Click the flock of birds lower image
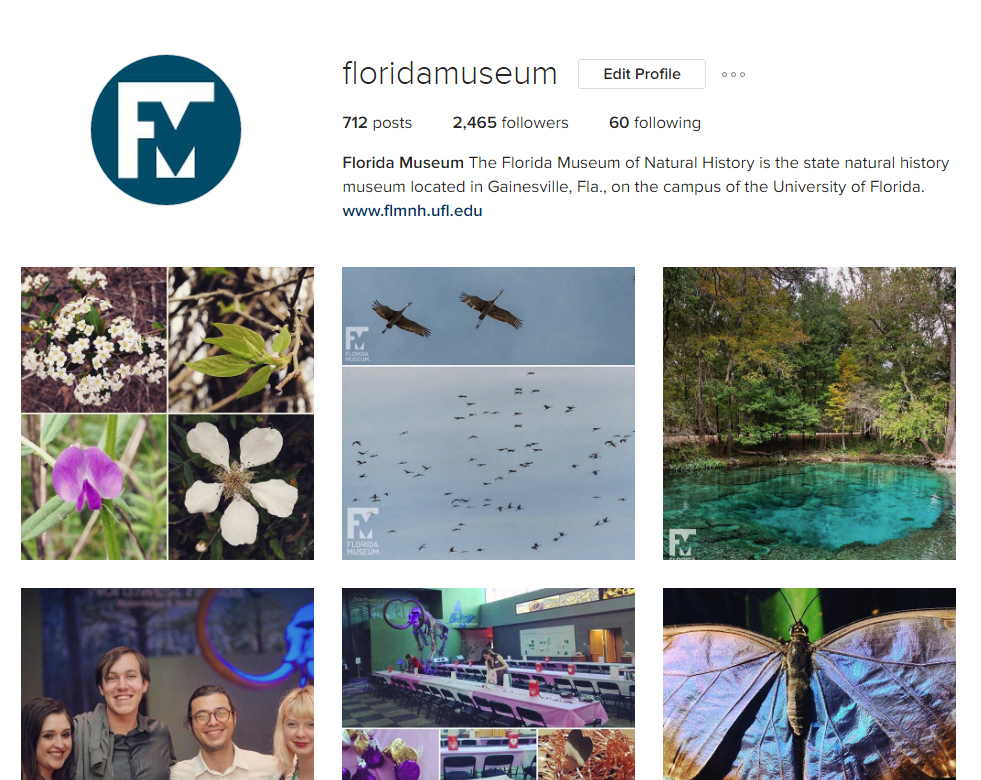This screenshot has height=780, width=981. coord(489,463)
